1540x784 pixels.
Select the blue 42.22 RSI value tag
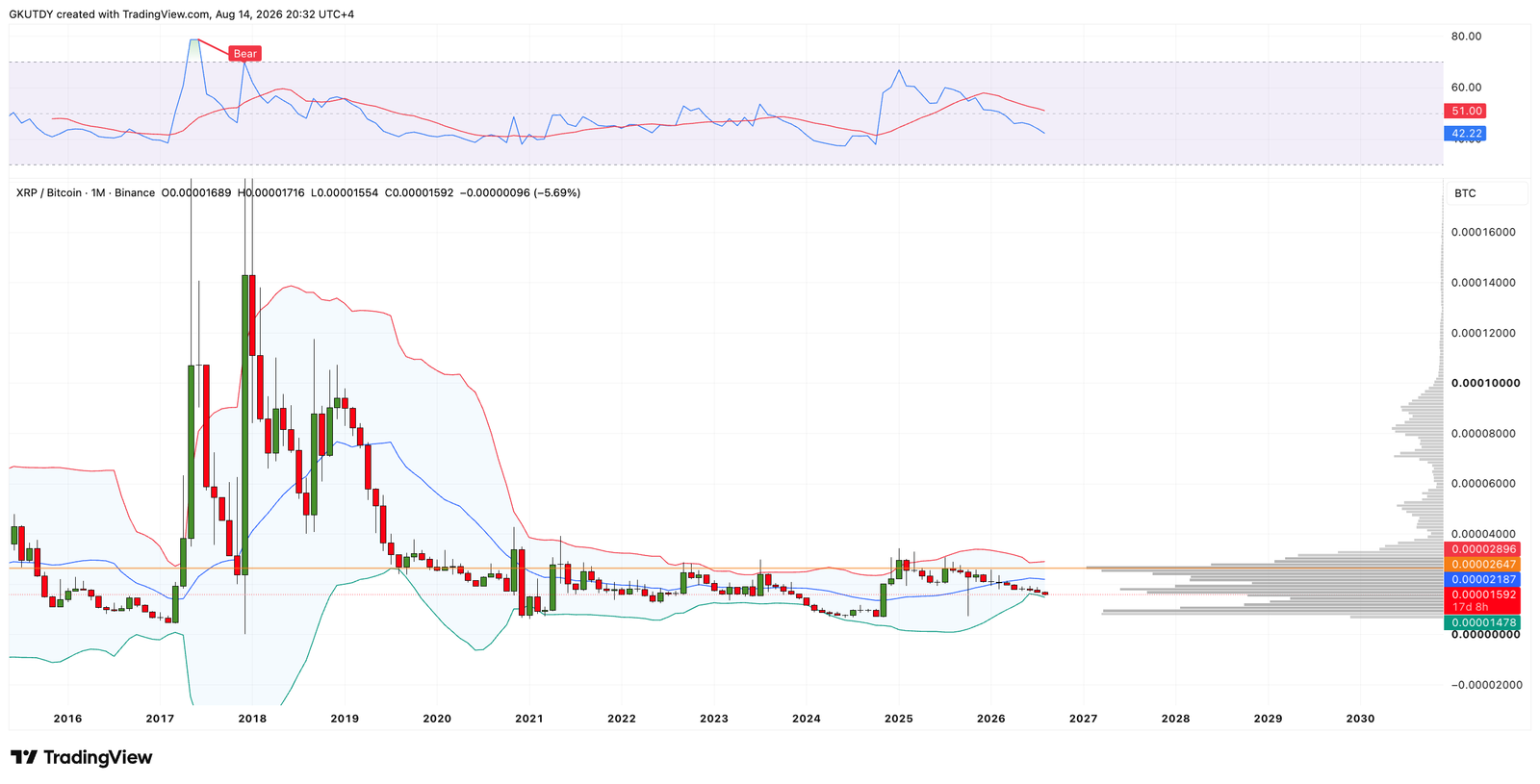click(x=1467, y=134)
